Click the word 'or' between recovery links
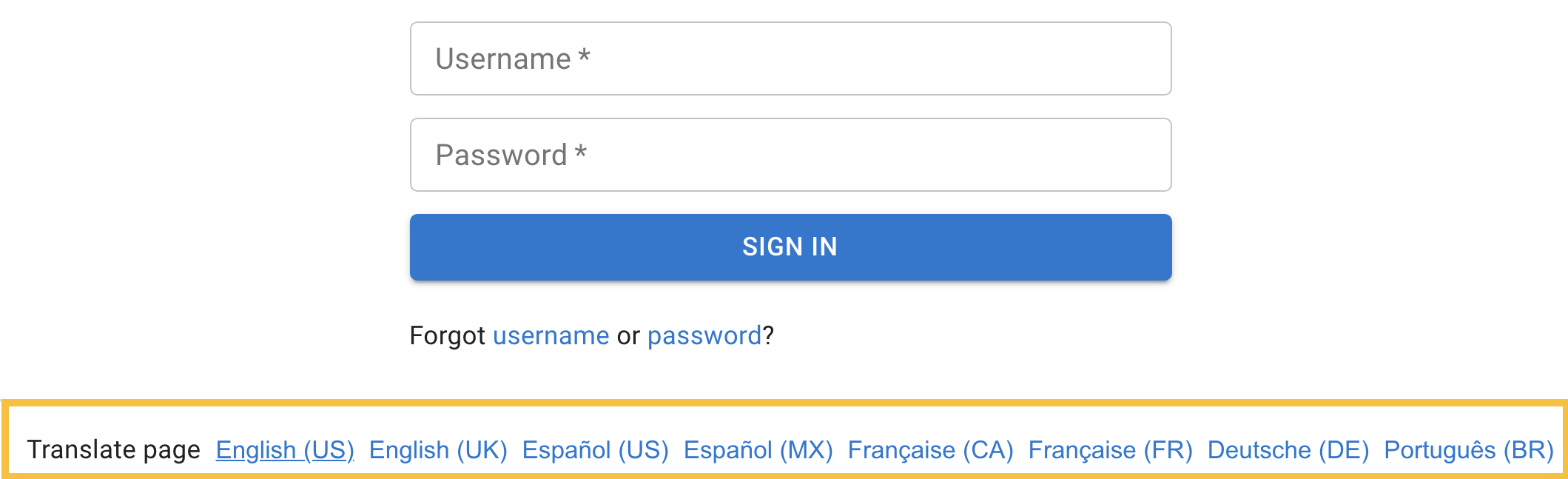The height and width of the screenshot is (479, 1568). click(628, 336)
